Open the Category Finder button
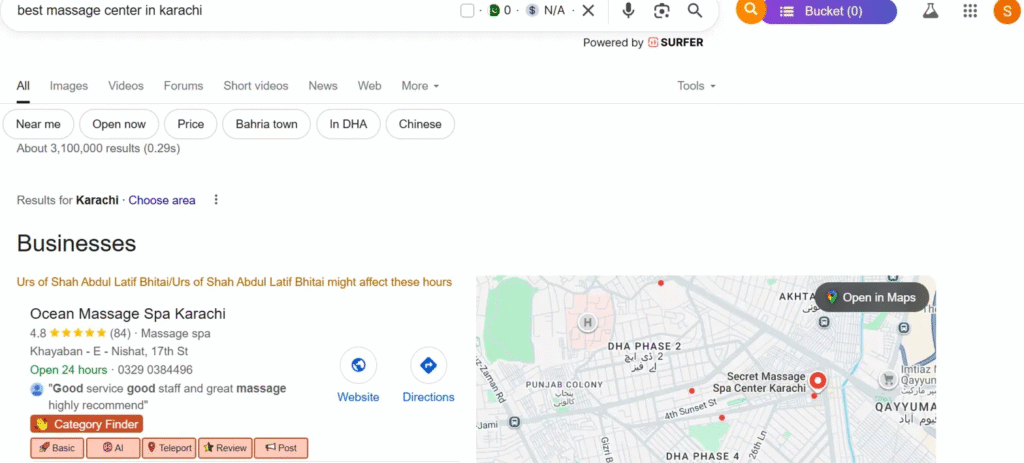 click(x=86, y=424)
